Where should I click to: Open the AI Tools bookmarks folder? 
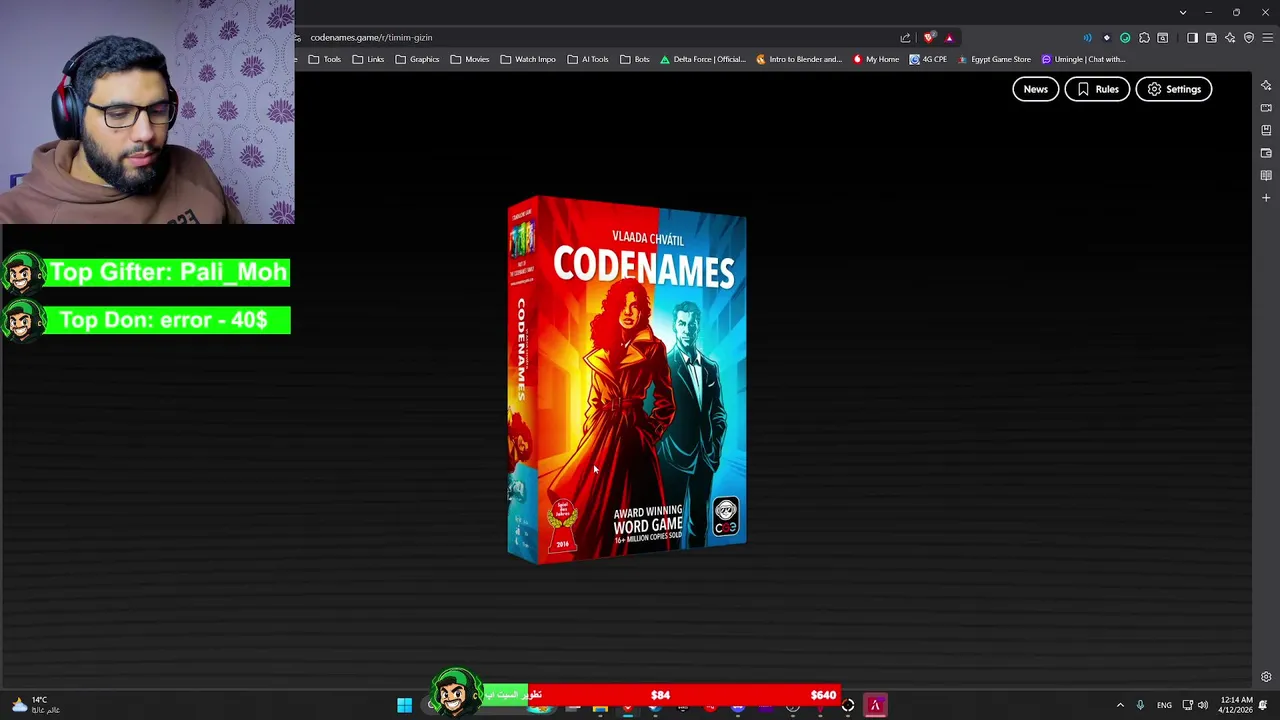pyautogui.click(x=587, y=59)
